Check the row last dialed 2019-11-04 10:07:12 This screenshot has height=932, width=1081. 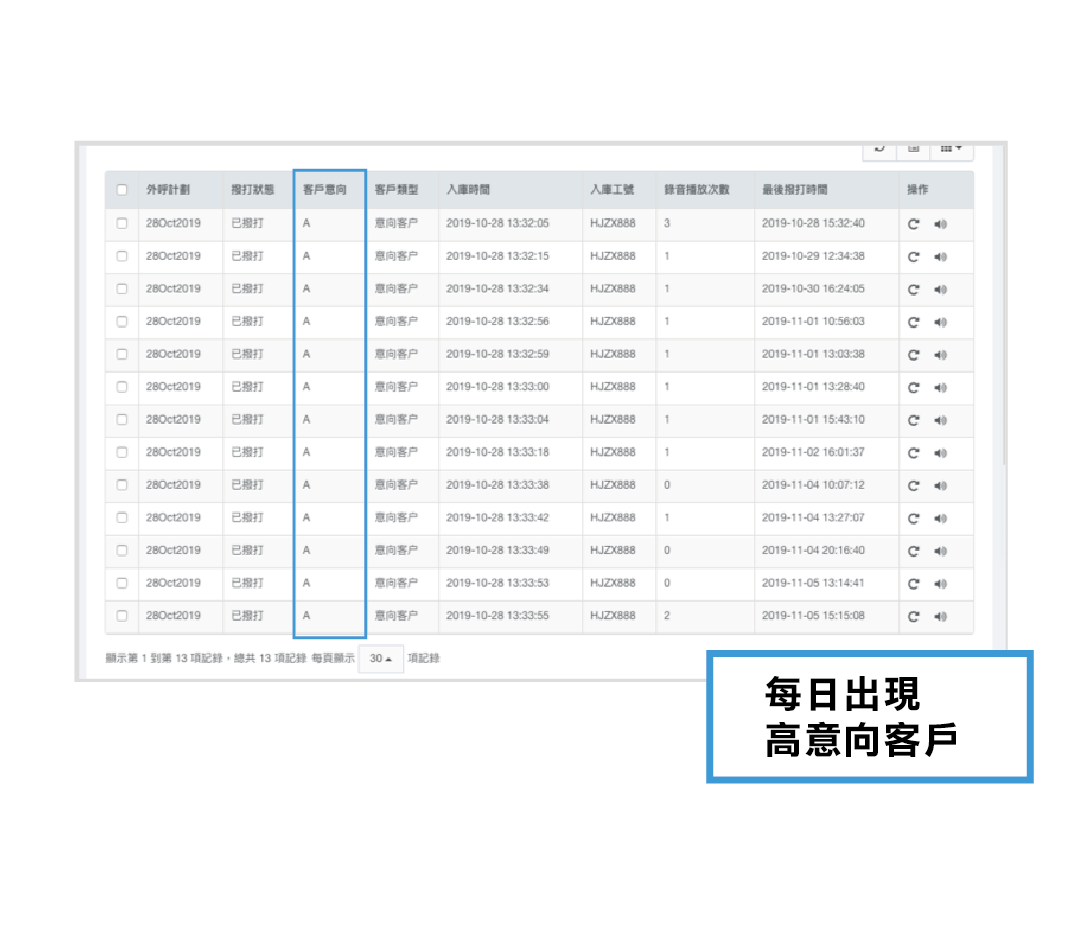coord(122,485)
